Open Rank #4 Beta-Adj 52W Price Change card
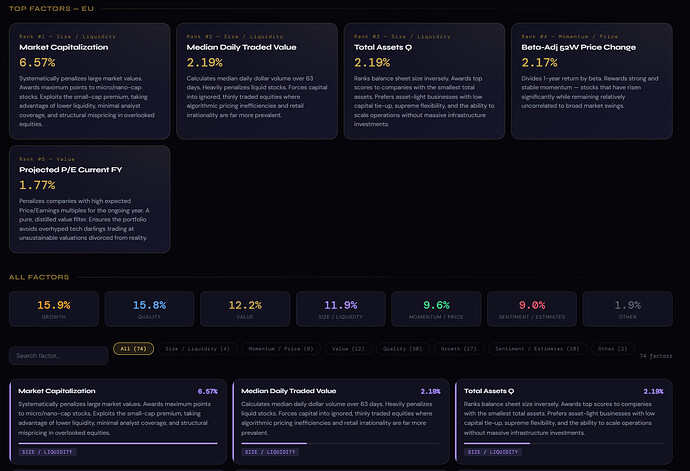Screen dimensions: 690x471 pyautogui.click(x=592, y=80)
